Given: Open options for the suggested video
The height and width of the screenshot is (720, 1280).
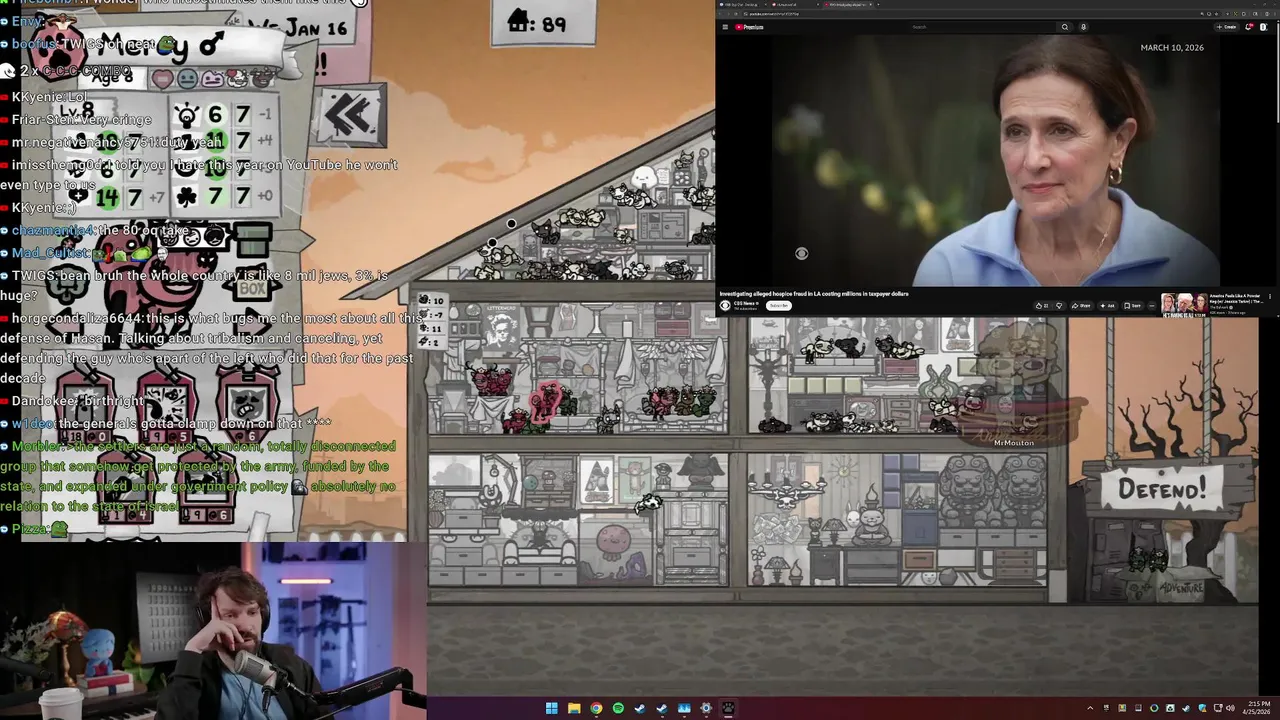Looking at the screenshot, I should point(1270,296).
